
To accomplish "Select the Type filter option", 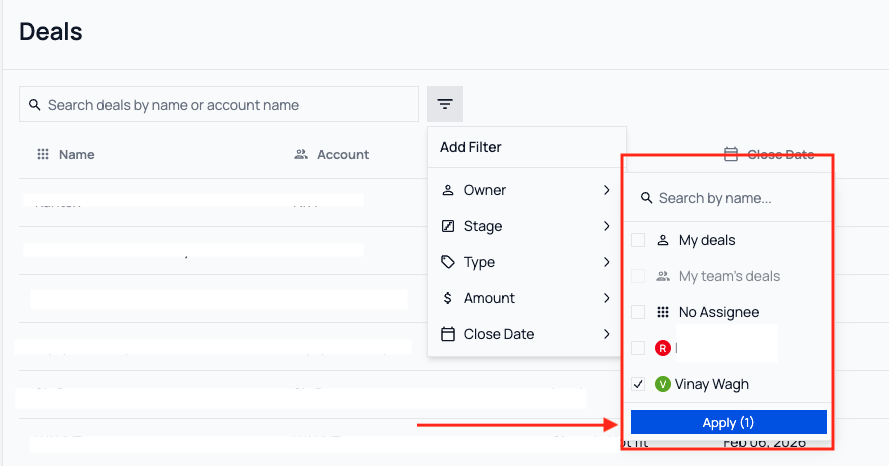I will point(480,262).
